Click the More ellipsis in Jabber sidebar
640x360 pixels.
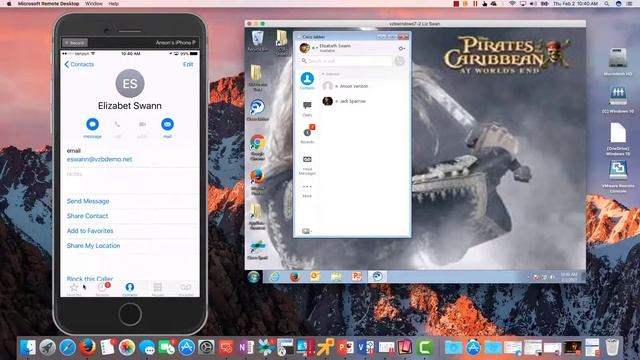(x=307, y=190)
